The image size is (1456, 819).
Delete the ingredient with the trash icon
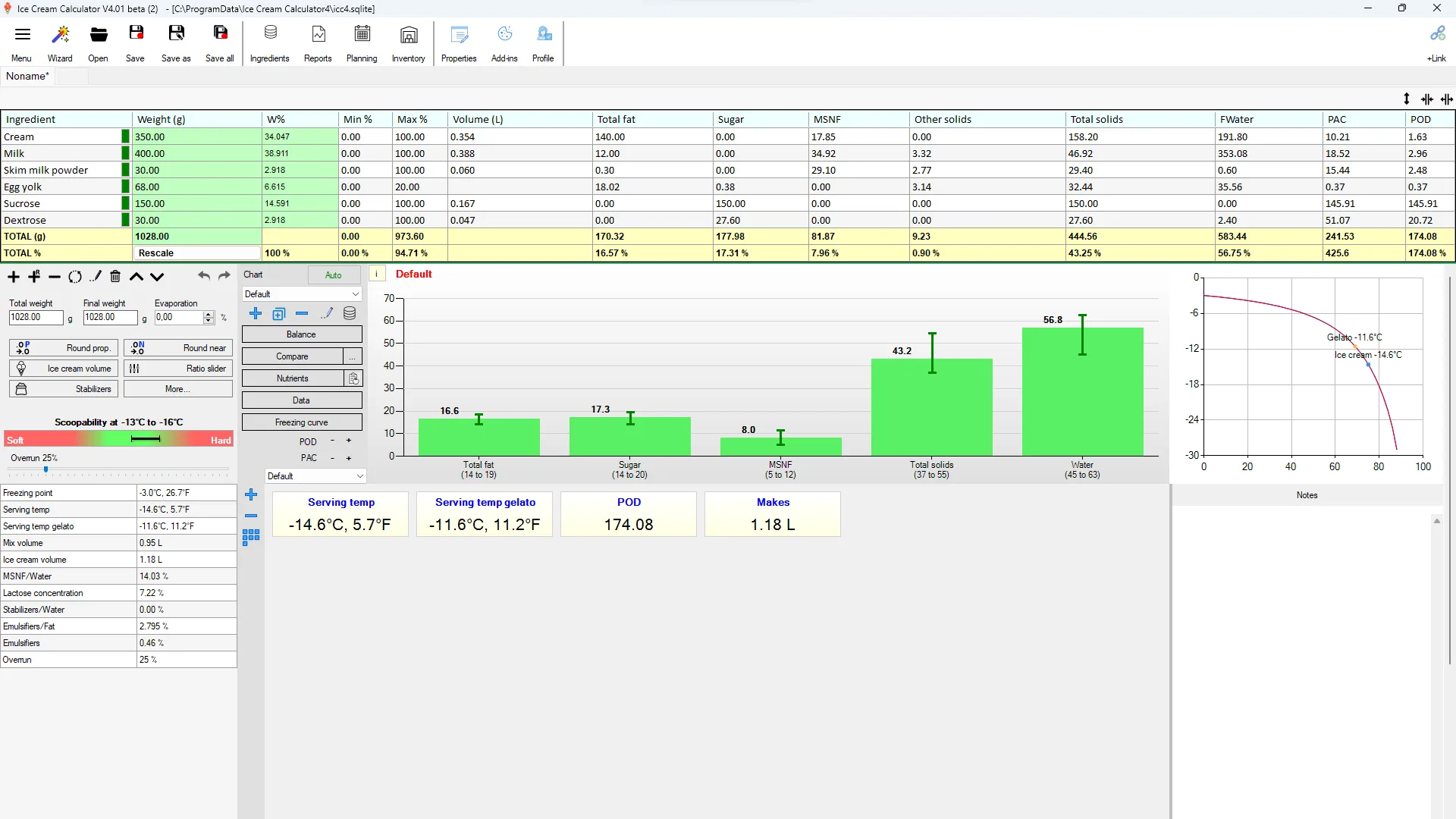[x=115, y=277]
